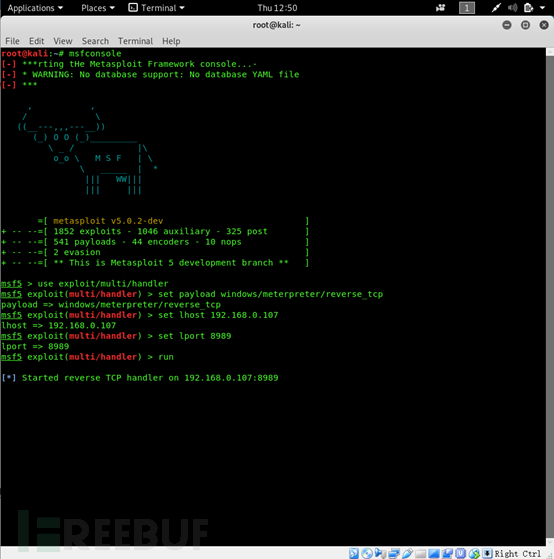Click 'lport => 8989' output line
Screen dimensions: 554x559
point(35,347)
